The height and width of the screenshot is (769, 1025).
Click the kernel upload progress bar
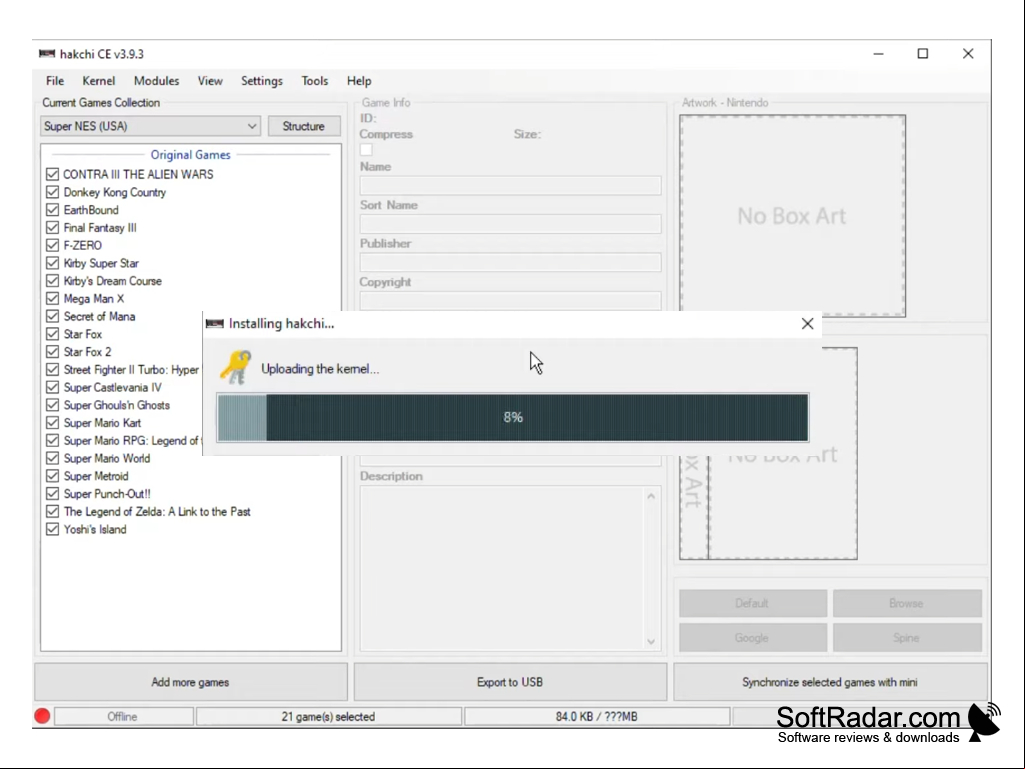512,417
